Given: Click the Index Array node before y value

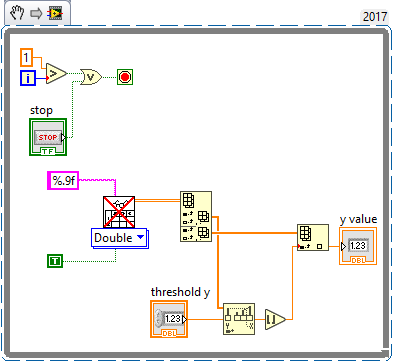Looking at the screenshot, I should [x=313, y=238].
